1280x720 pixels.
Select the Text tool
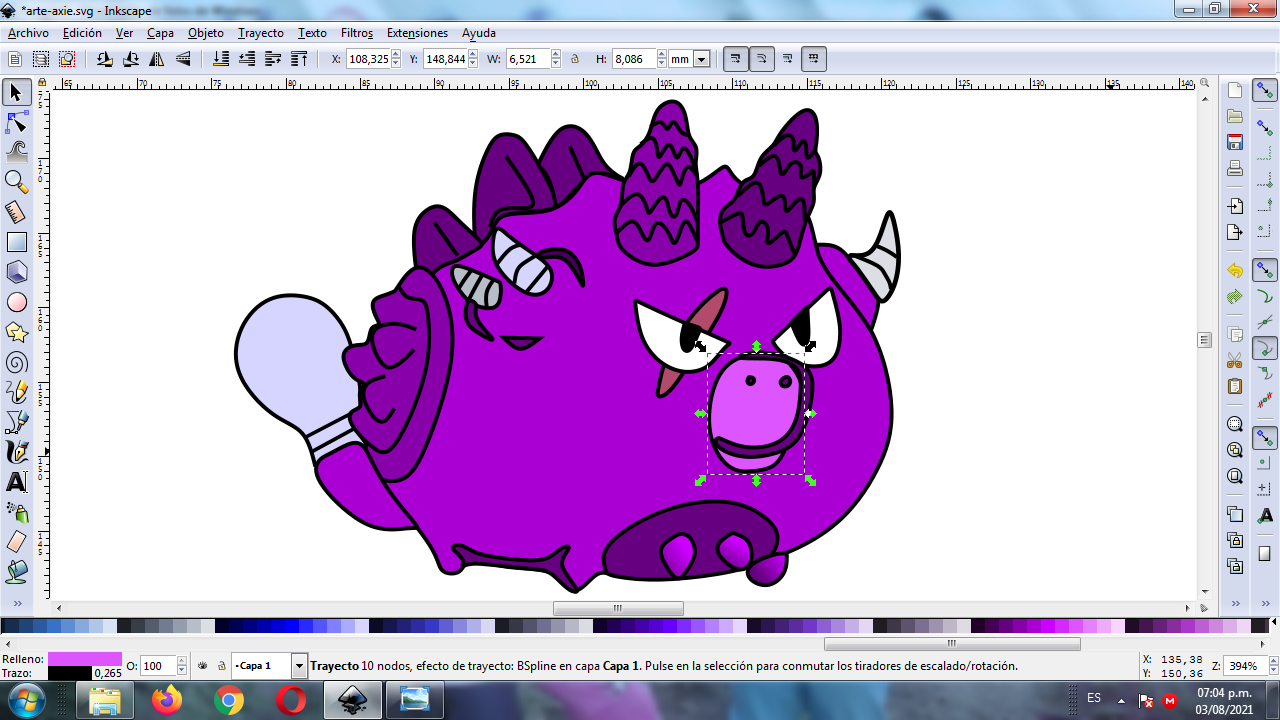click(16, 482)
